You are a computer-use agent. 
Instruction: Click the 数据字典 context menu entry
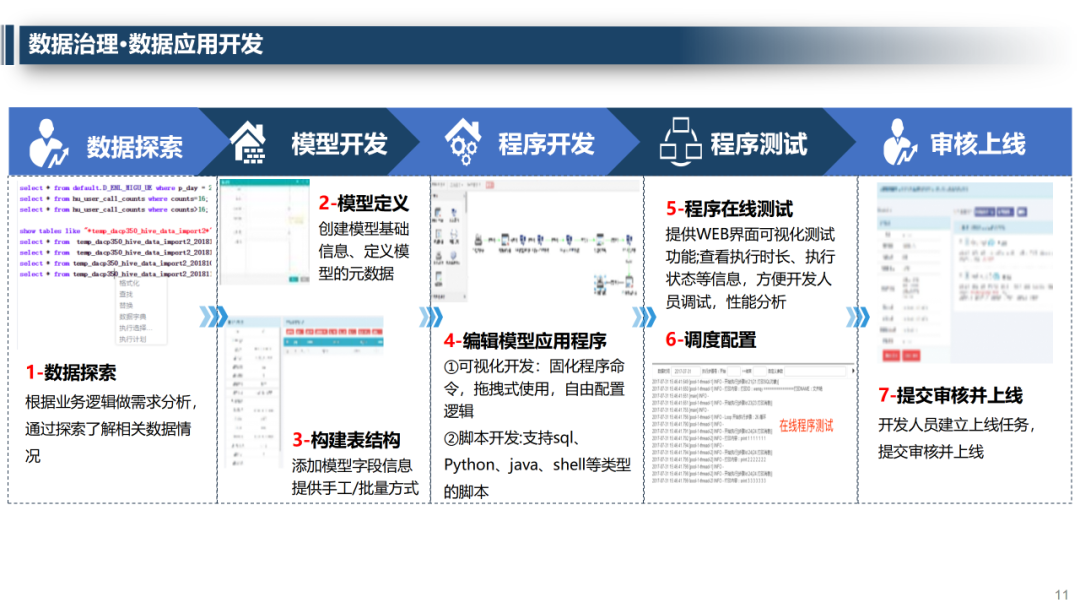click(x=133, y=317)
